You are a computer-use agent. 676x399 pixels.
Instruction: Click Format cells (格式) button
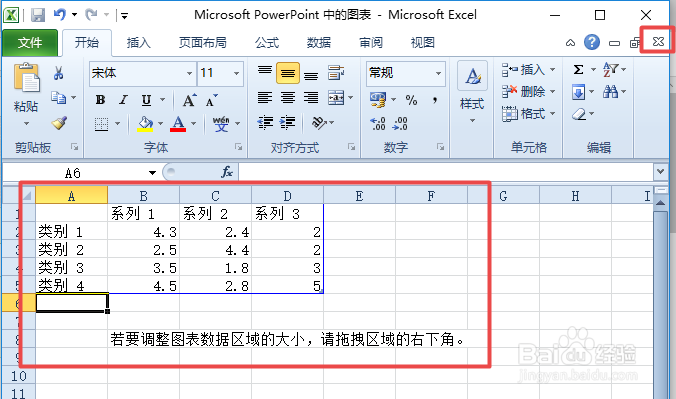pyautogui.click(x=528, y=114)
